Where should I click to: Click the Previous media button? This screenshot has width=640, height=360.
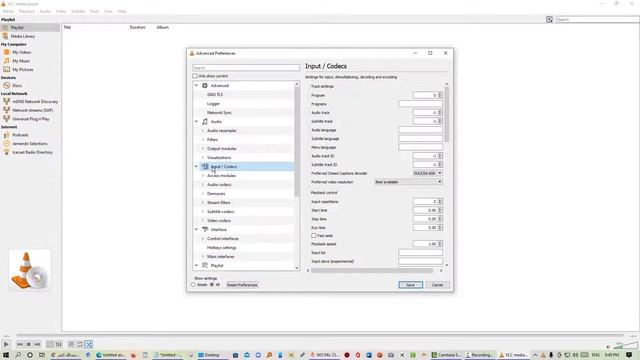pos(20,344)
